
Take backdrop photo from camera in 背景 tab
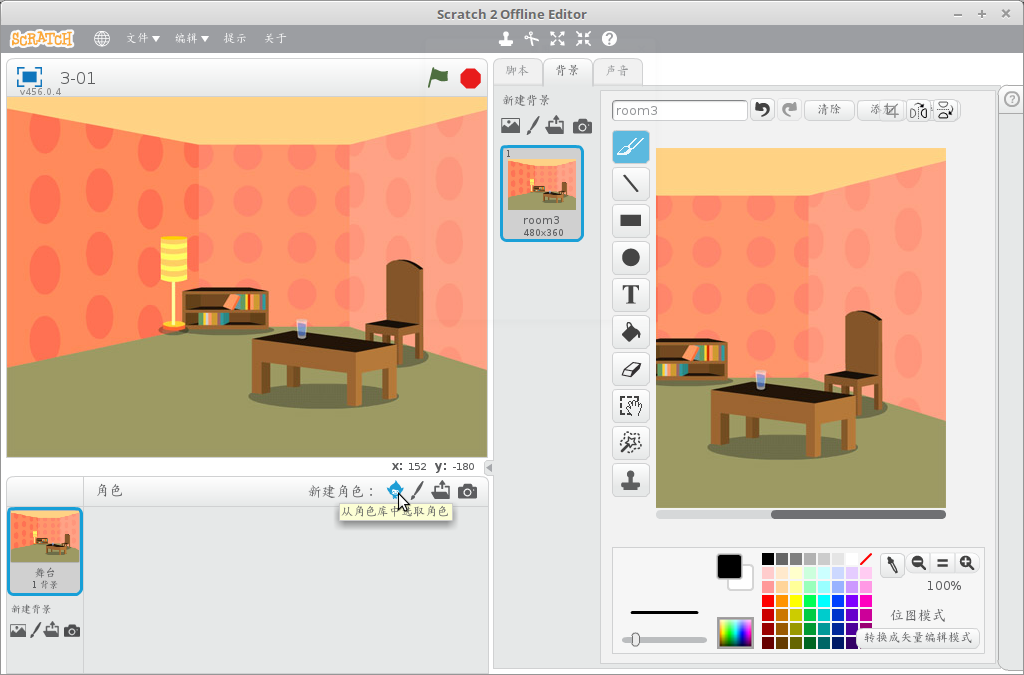coord(583,126)
